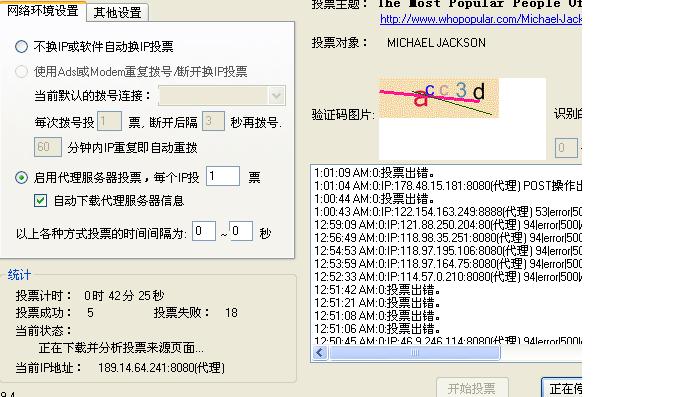
Task: Click the minimum time interval field
Action: click(x=204, y=231)
